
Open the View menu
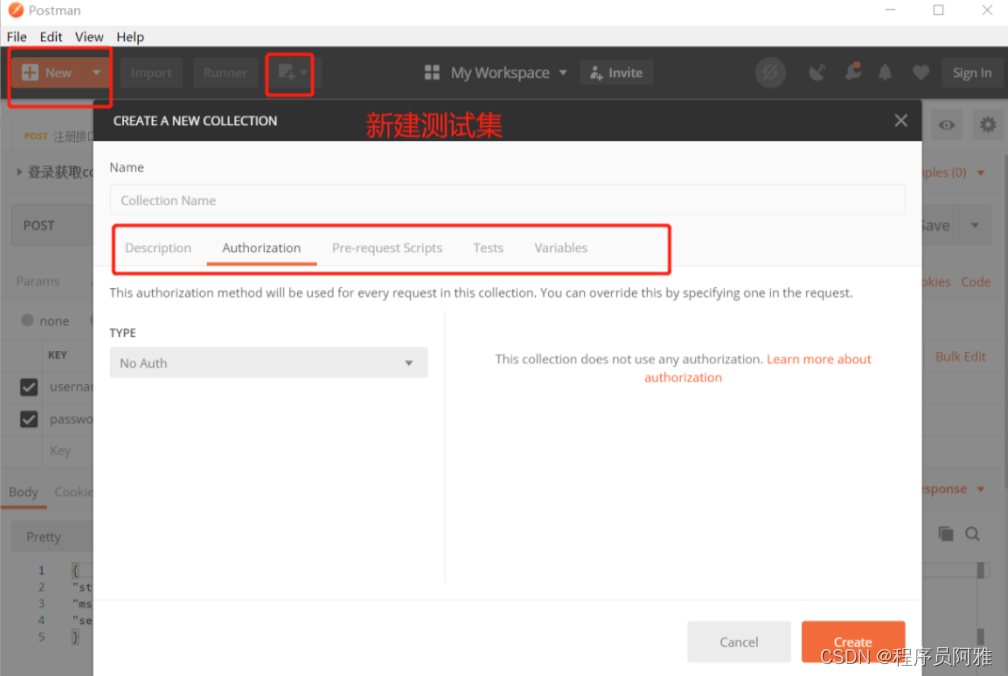click(89, 37)
